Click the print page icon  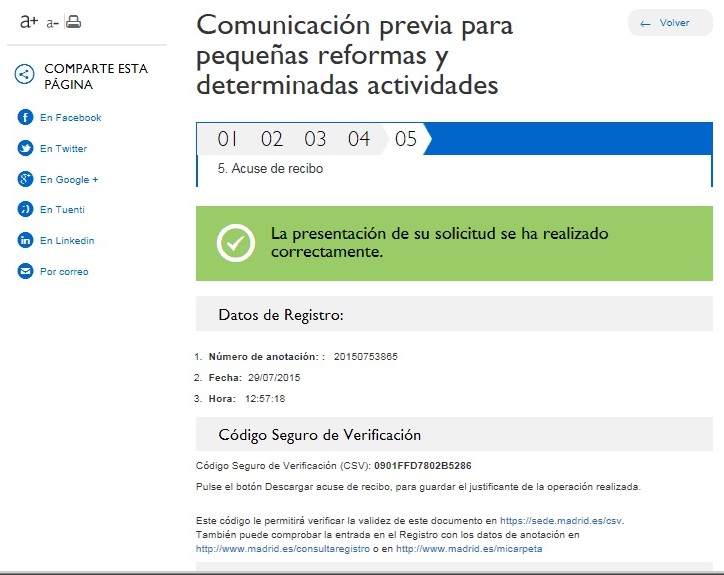(x=74, y=22)
